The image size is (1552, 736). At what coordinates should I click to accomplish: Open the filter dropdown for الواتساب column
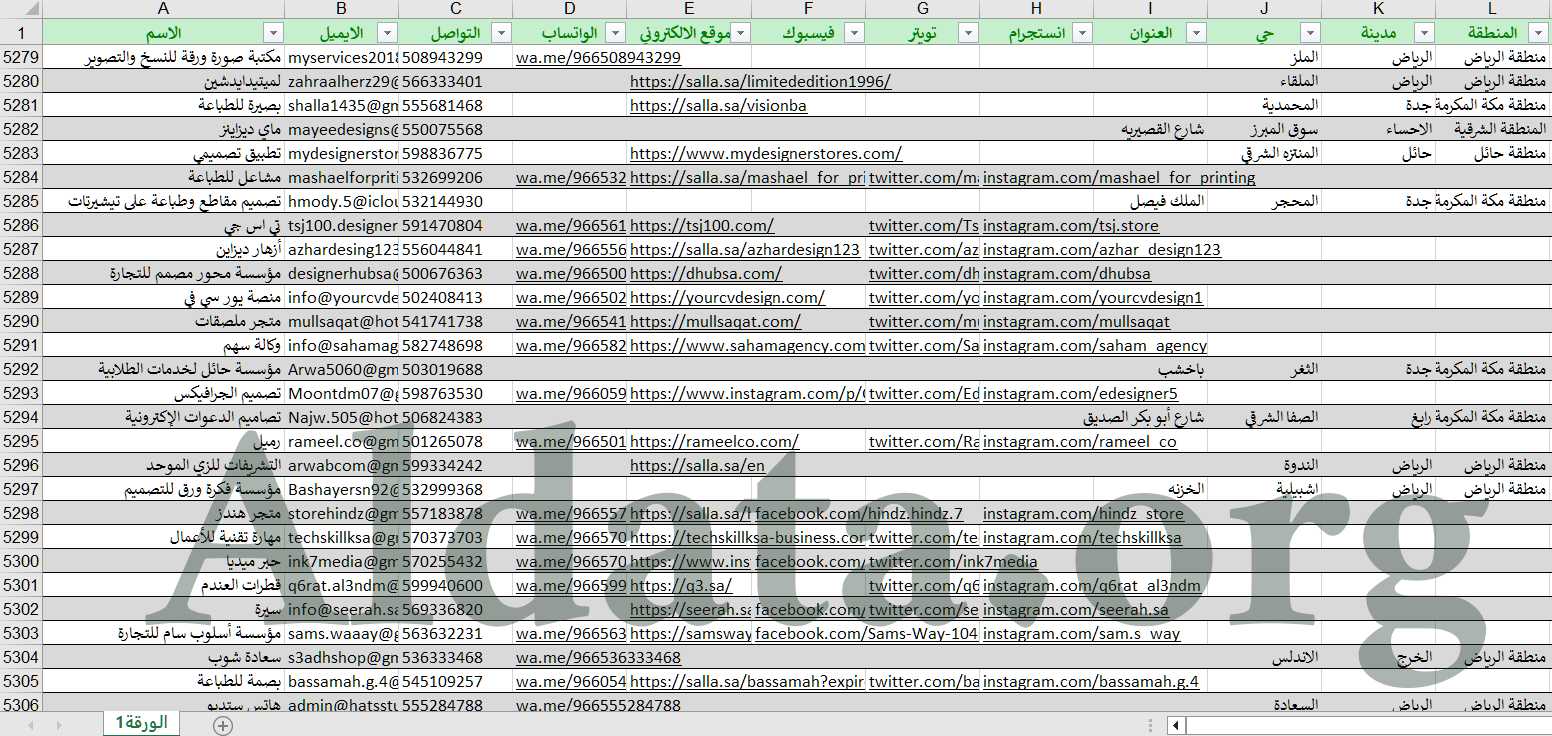tap(615, 33)
